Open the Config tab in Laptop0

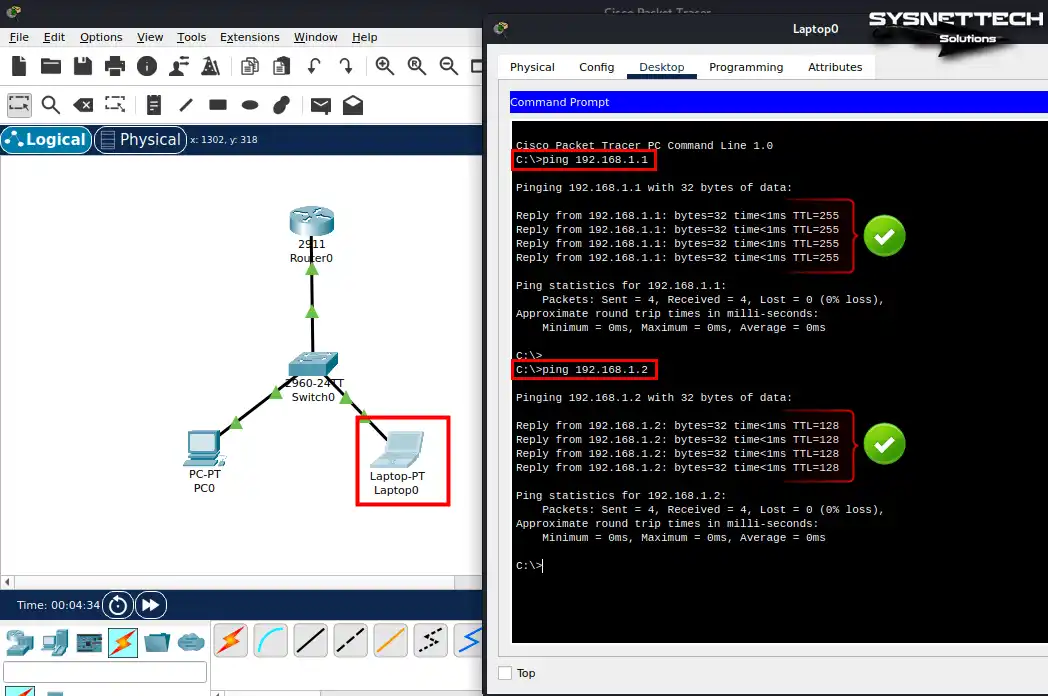(596, 67)
